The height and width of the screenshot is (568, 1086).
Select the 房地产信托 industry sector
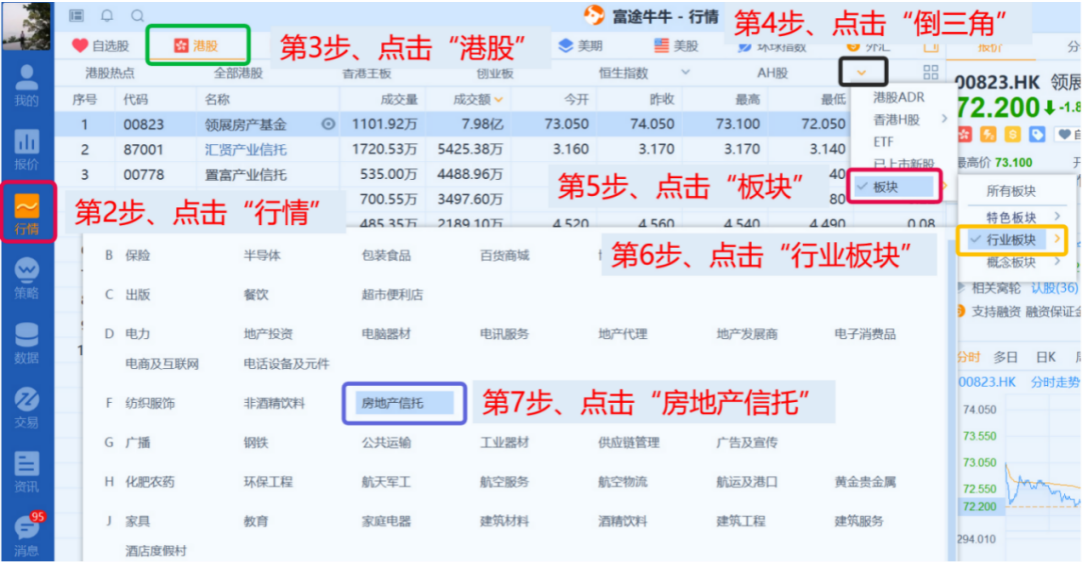click(x=404, y=403)
